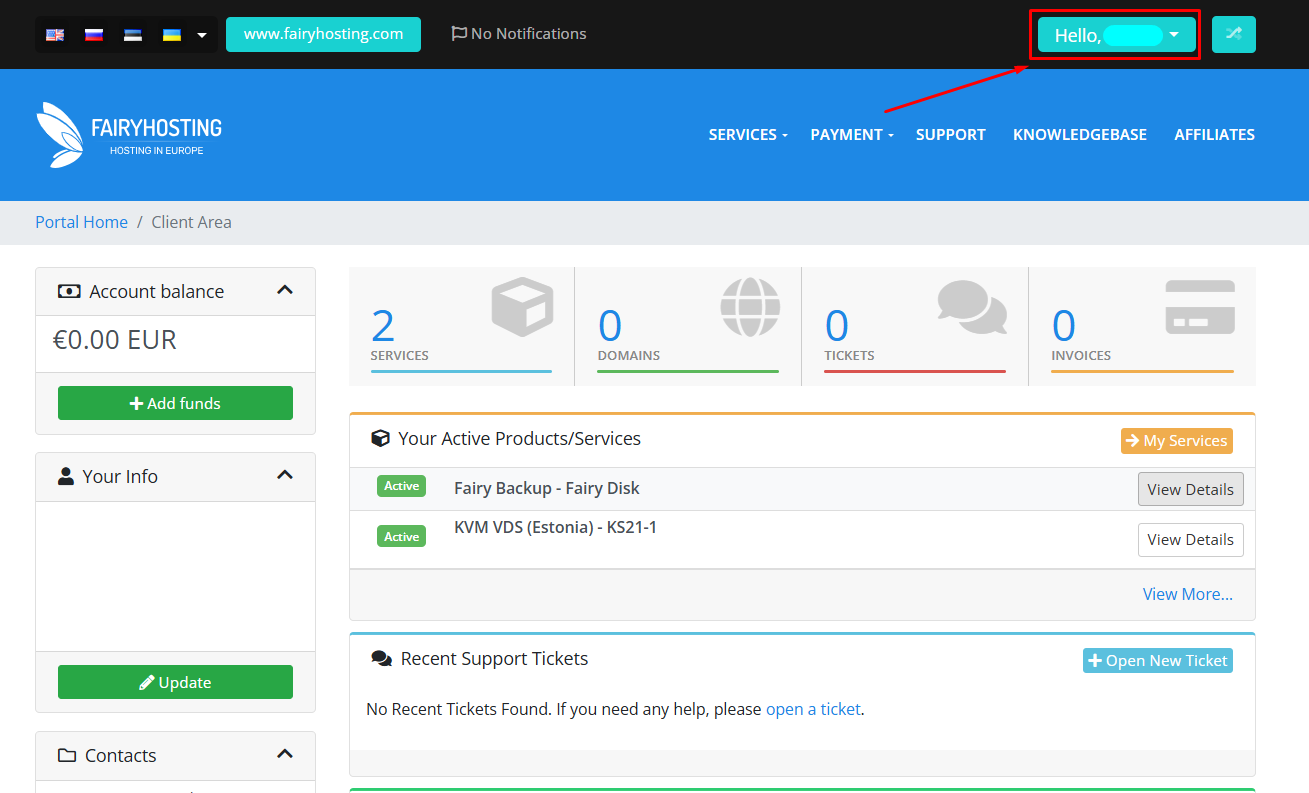1309x793 pixels.
Task: Select the Russian flag language
Action: pyautogui.click(x=94, y=35)
